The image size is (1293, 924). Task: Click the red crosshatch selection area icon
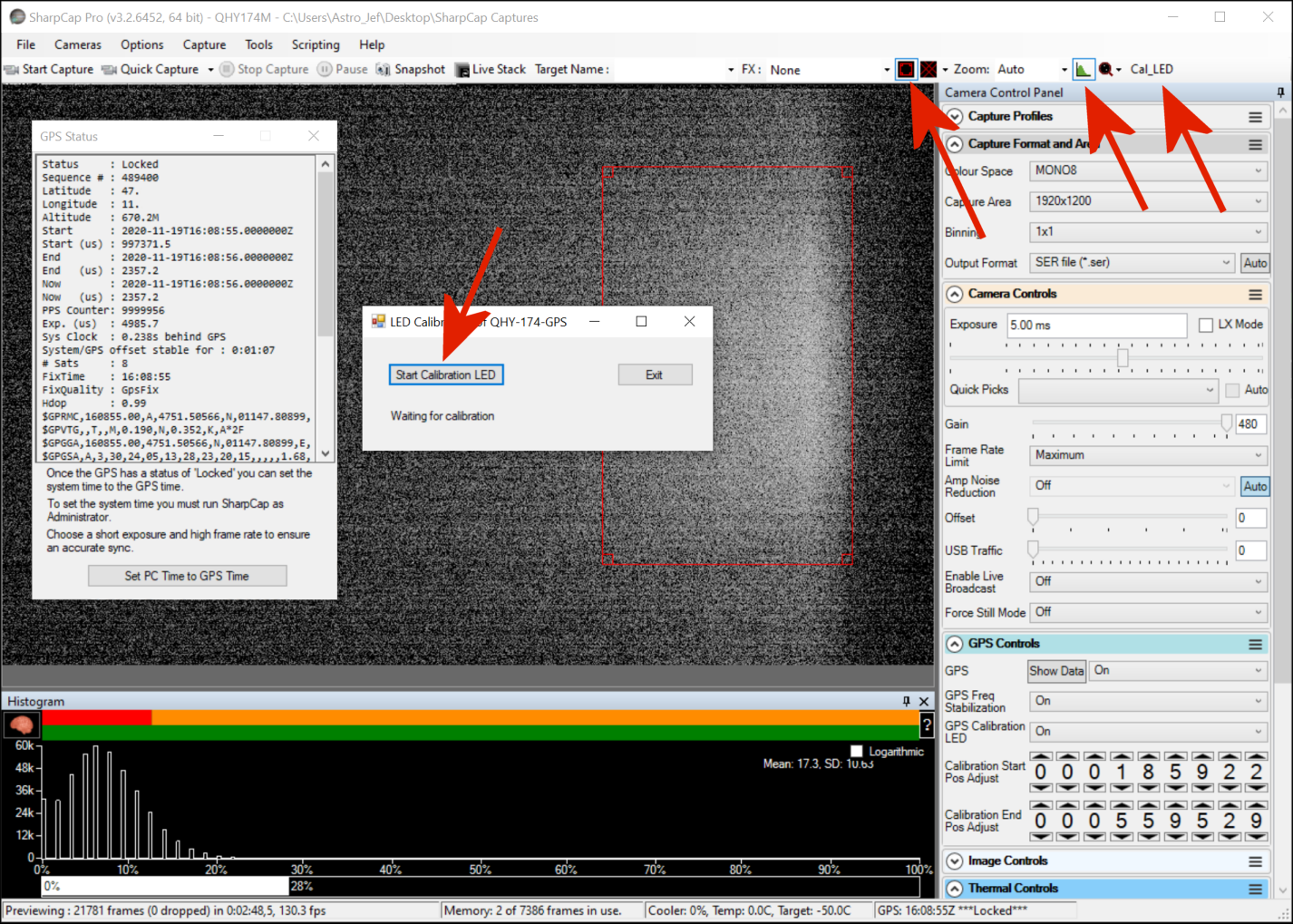[928, 69]
